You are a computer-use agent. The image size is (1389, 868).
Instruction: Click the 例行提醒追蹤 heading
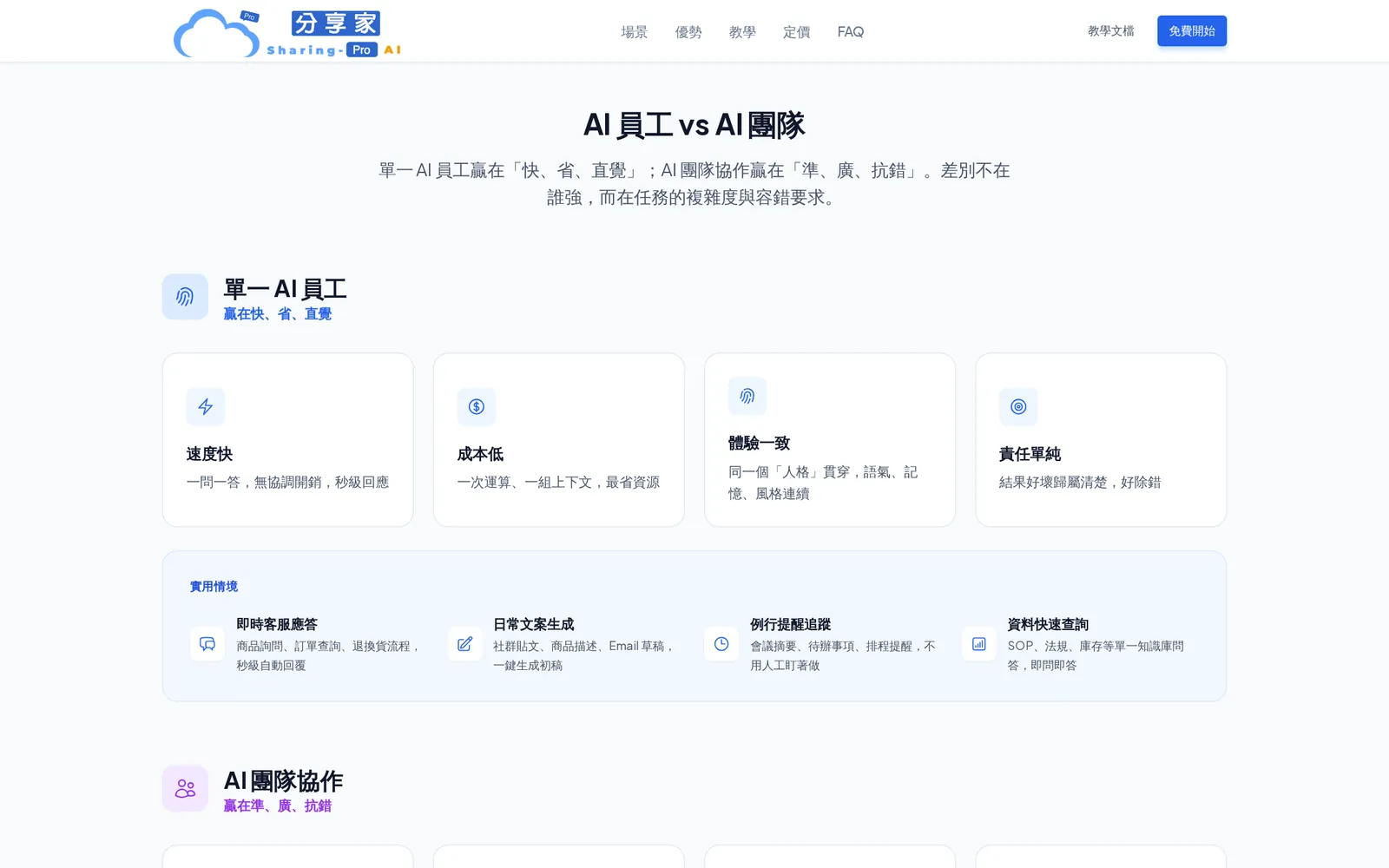[x=791, y=624]
